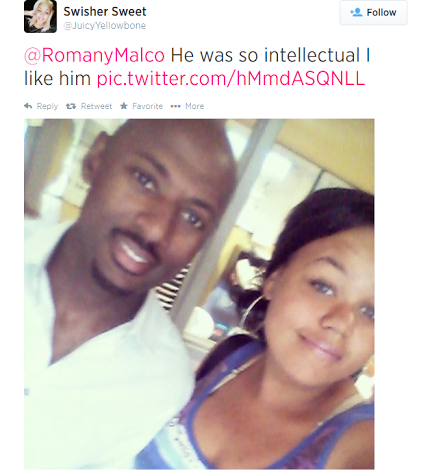430x473 pixels.
Task: Open the @JuicyYellowbone handle link
Action: click(x=105, y=26)
